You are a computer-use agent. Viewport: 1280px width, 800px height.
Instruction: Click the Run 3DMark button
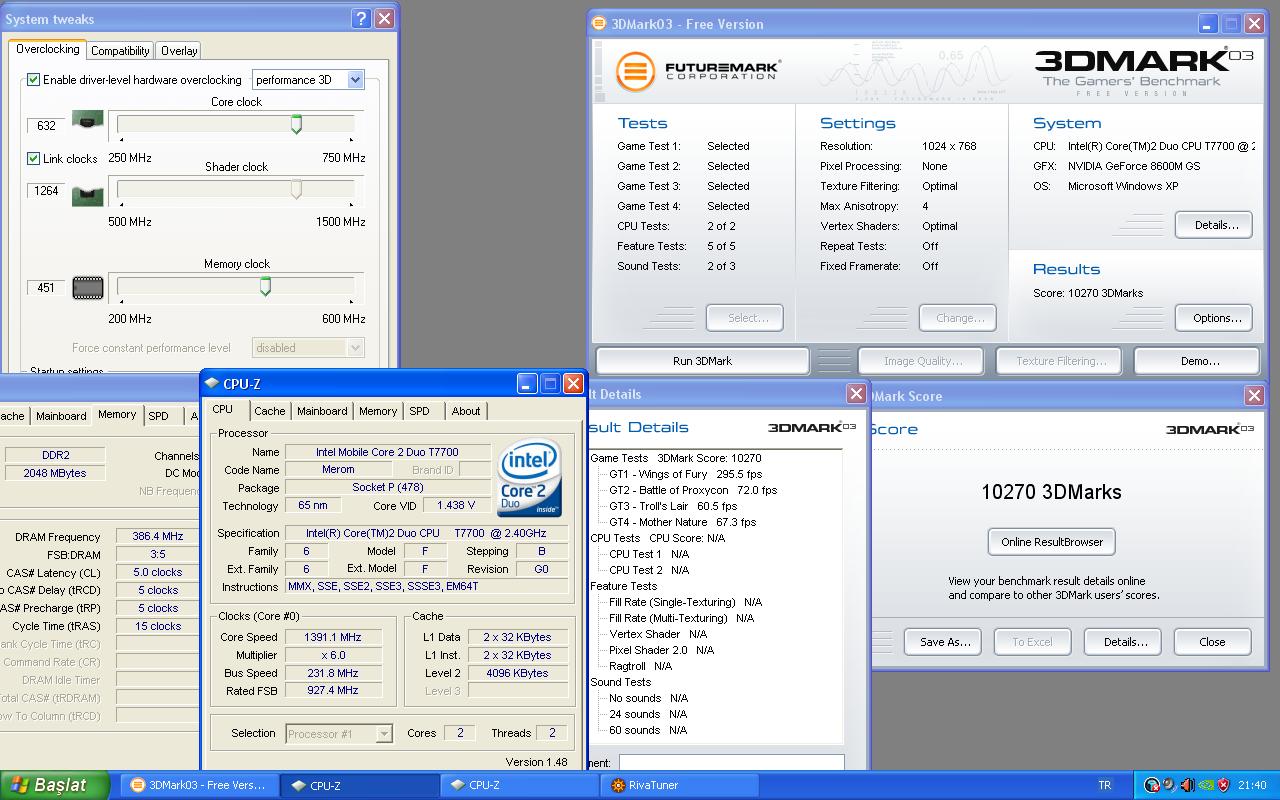pyautogui.click(x=702, y=361)
